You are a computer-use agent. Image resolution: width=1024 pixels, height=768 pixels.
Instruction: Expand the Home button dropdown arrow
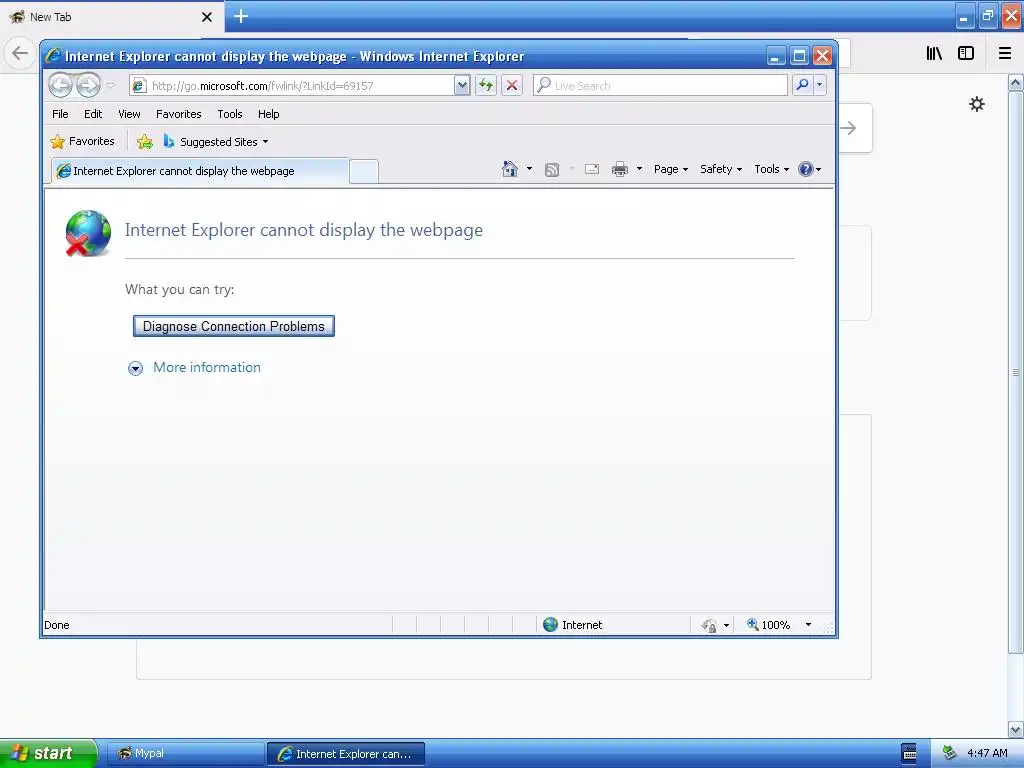529,169
